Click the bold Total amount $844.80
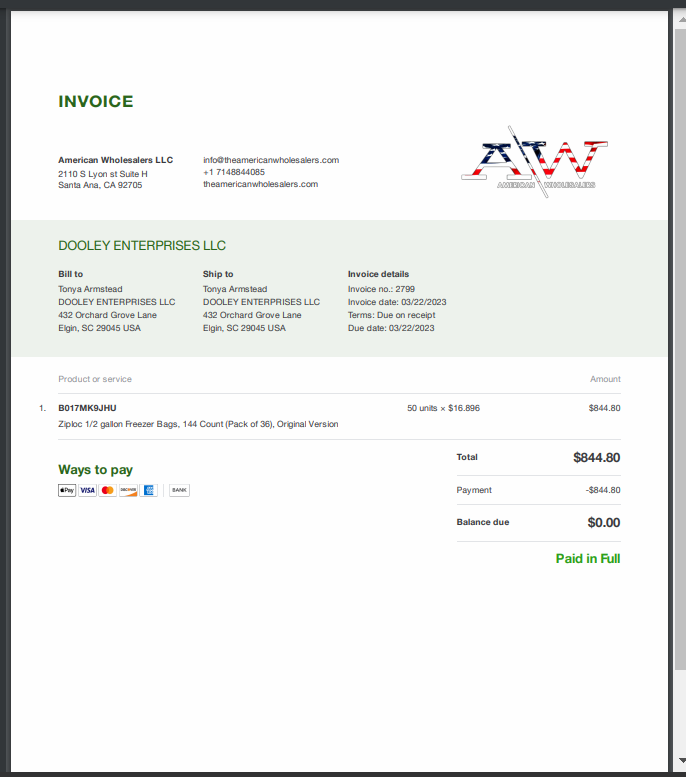The height and width of the screenshot is (777, 686). [x=597, y=457]
